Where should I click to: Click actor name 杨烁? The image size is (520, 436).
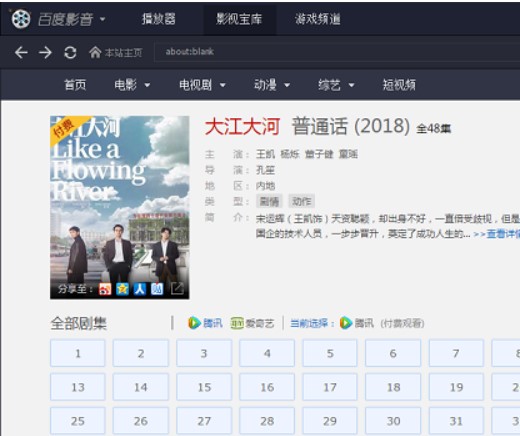(x=290, y=154)
